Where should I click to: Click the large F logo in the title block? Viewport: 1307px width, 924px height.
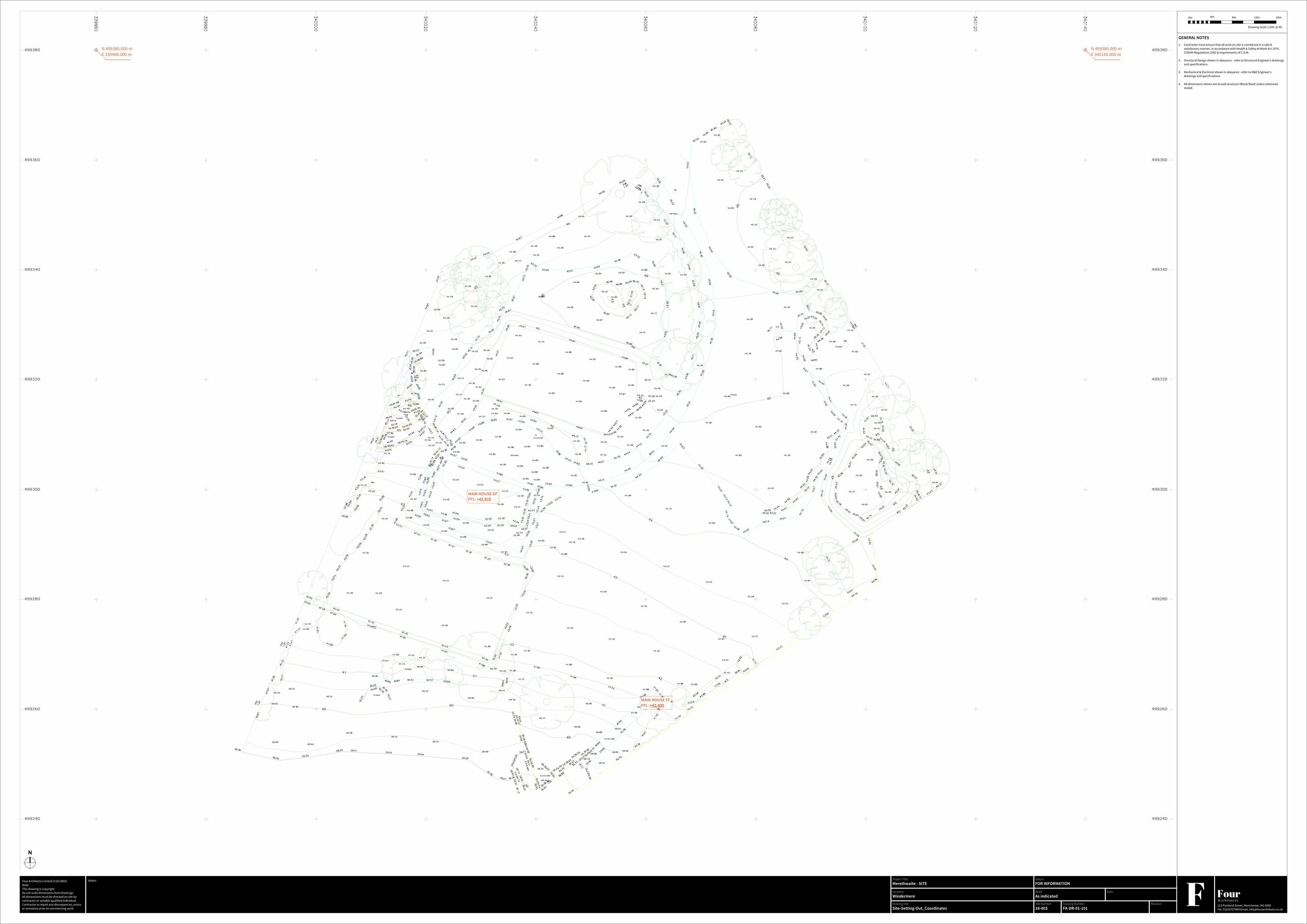point(1195,894)
